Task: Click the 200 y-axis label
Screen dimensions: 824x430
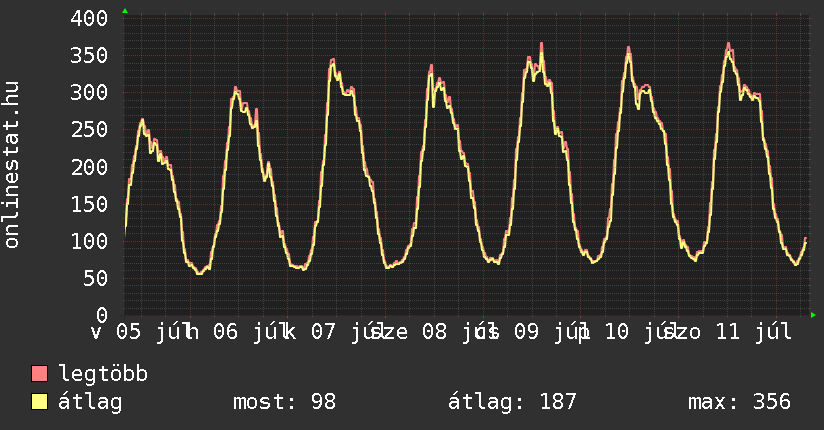Action: [x=89, y=167]
